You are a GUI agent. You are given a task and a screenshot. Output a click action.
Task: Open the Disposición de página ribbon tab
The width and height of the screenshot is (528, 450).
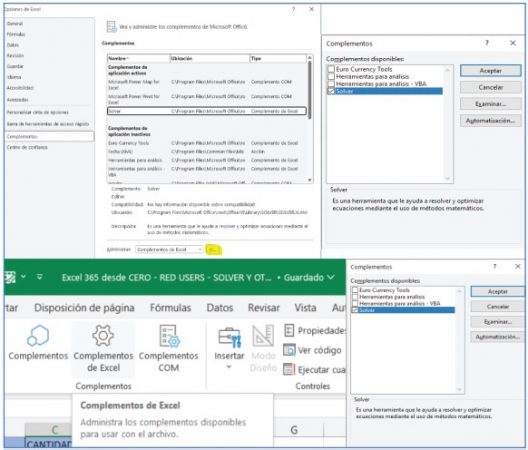(85, 308)
